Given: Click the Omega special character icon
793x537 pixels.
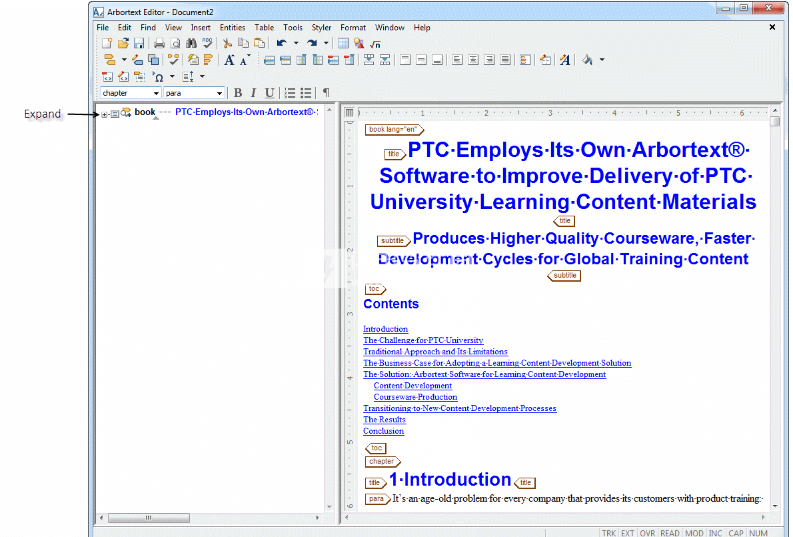Looking at the screenshot, I should coord(158,77).
